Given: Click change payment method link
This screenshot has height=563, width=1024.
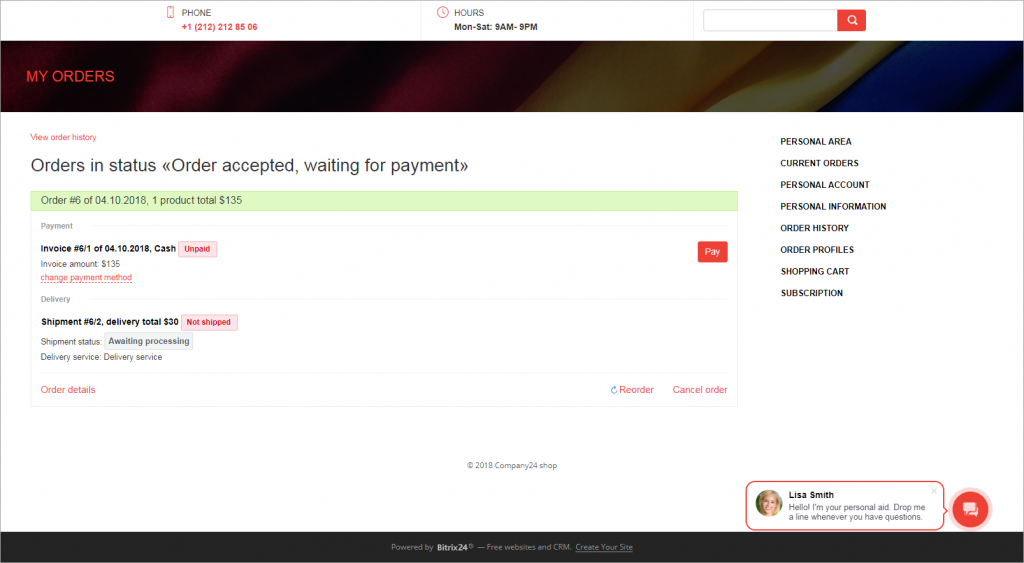Looking at the screenshot, I should pos(86,278).
